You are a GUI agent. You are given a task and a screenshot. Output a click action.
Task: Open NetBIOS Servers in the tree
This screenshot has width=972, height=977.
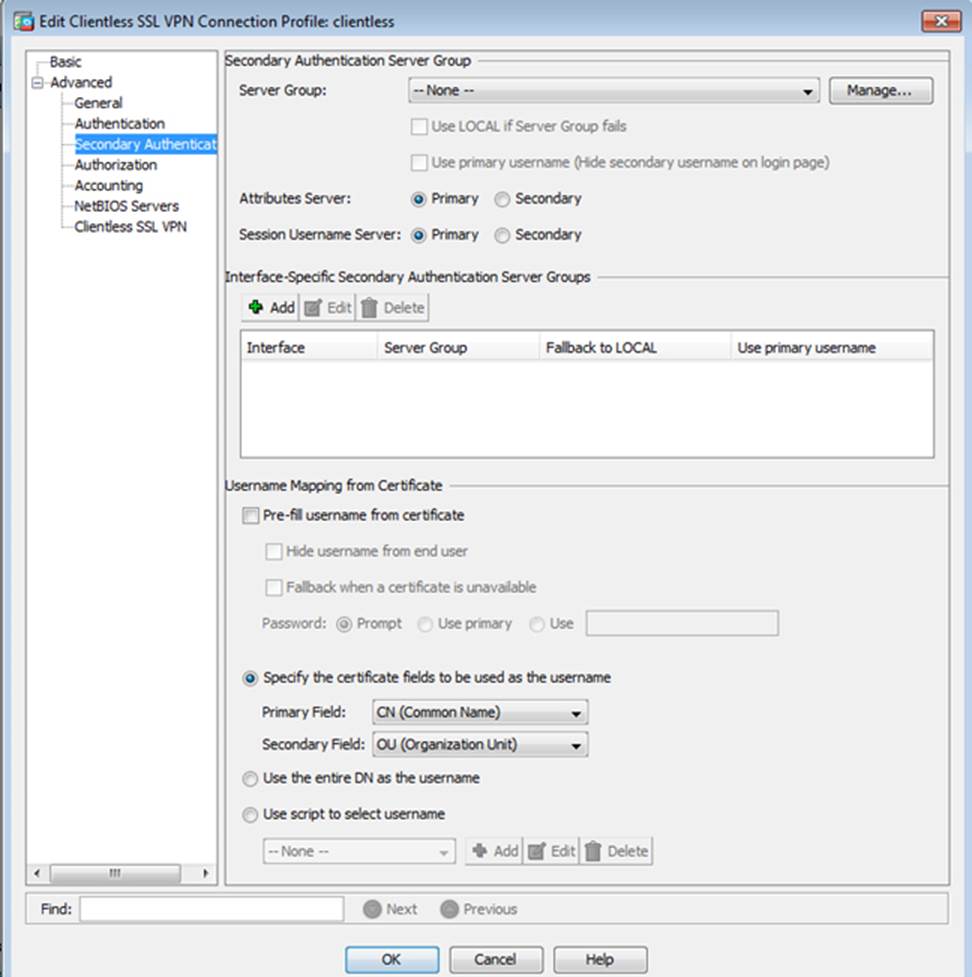click(126, 206)
